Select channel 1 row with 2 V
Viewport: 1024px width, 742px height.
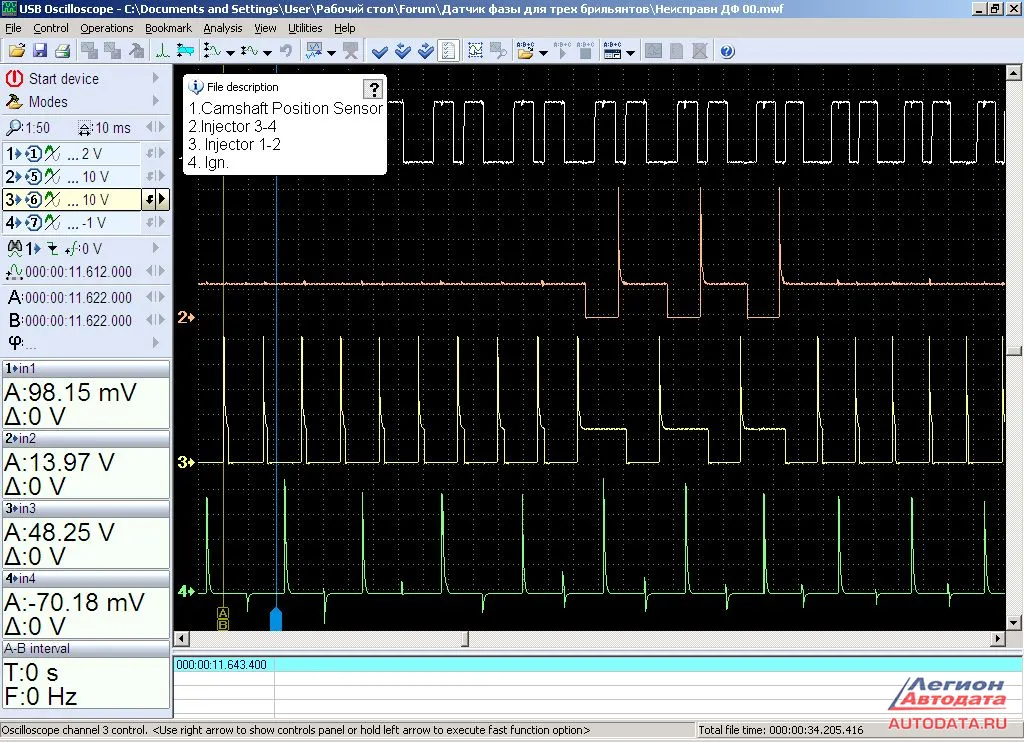pyautogui.click(x=72, y=153)
